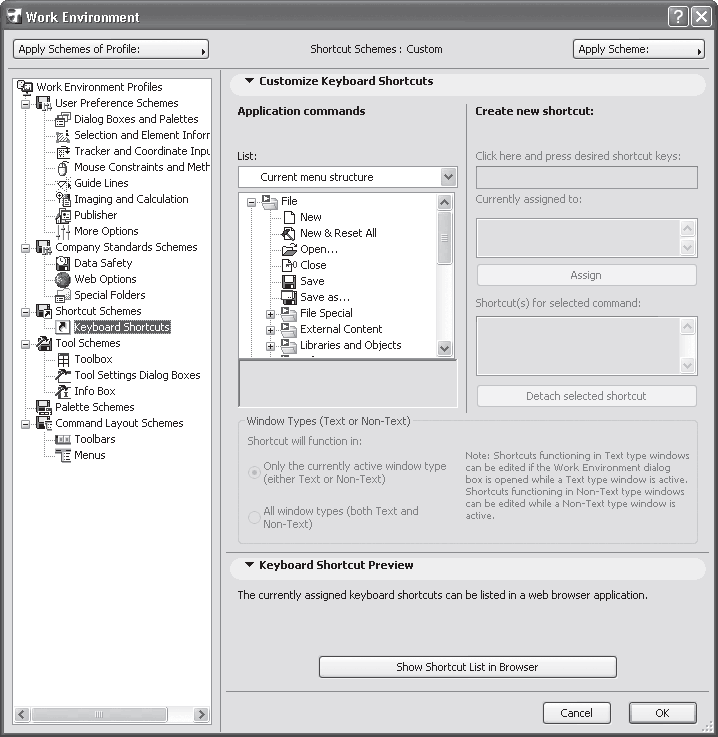Image resolution: width=718 pixels, height=737 pixels.
Task: Open the Apply Scheme menu button
Action: [x=638, y=49]
